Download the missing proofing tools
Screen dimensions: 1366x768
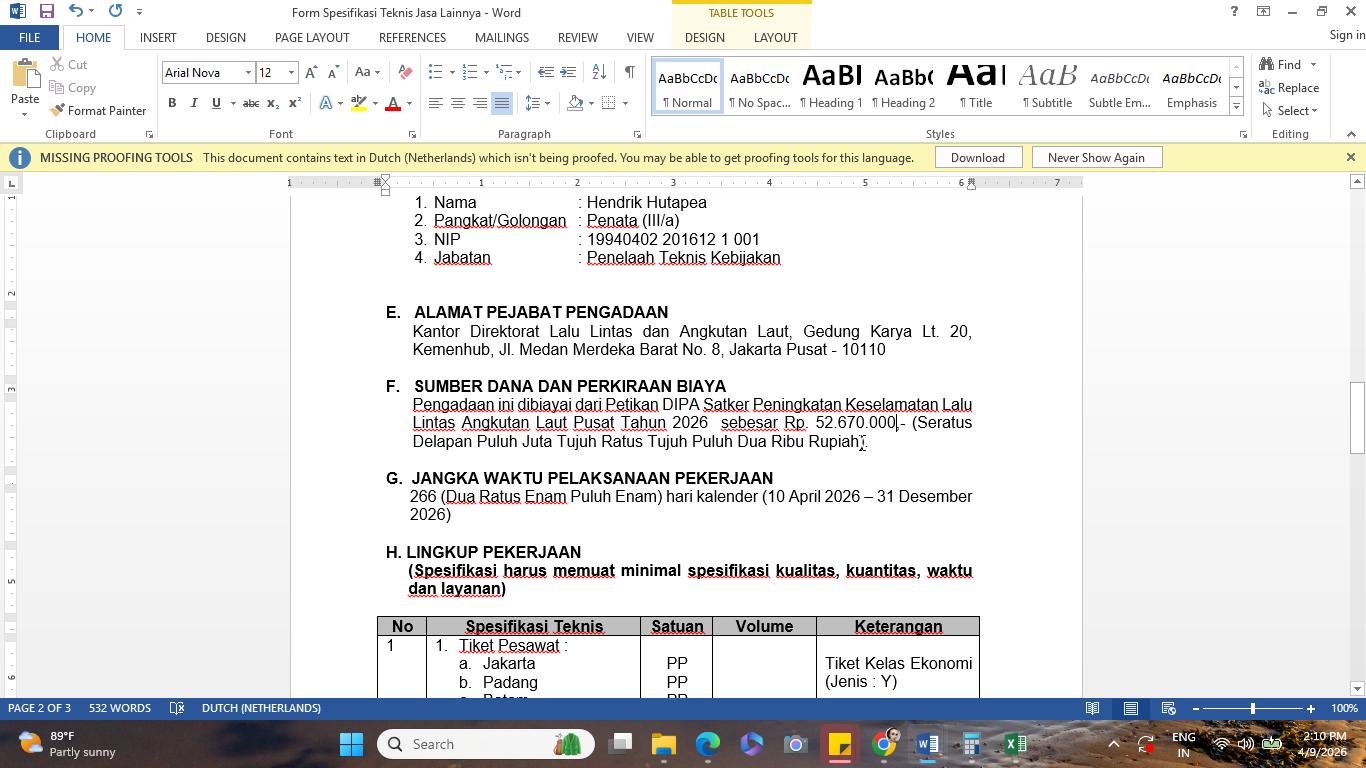click(x=977, y=157)
